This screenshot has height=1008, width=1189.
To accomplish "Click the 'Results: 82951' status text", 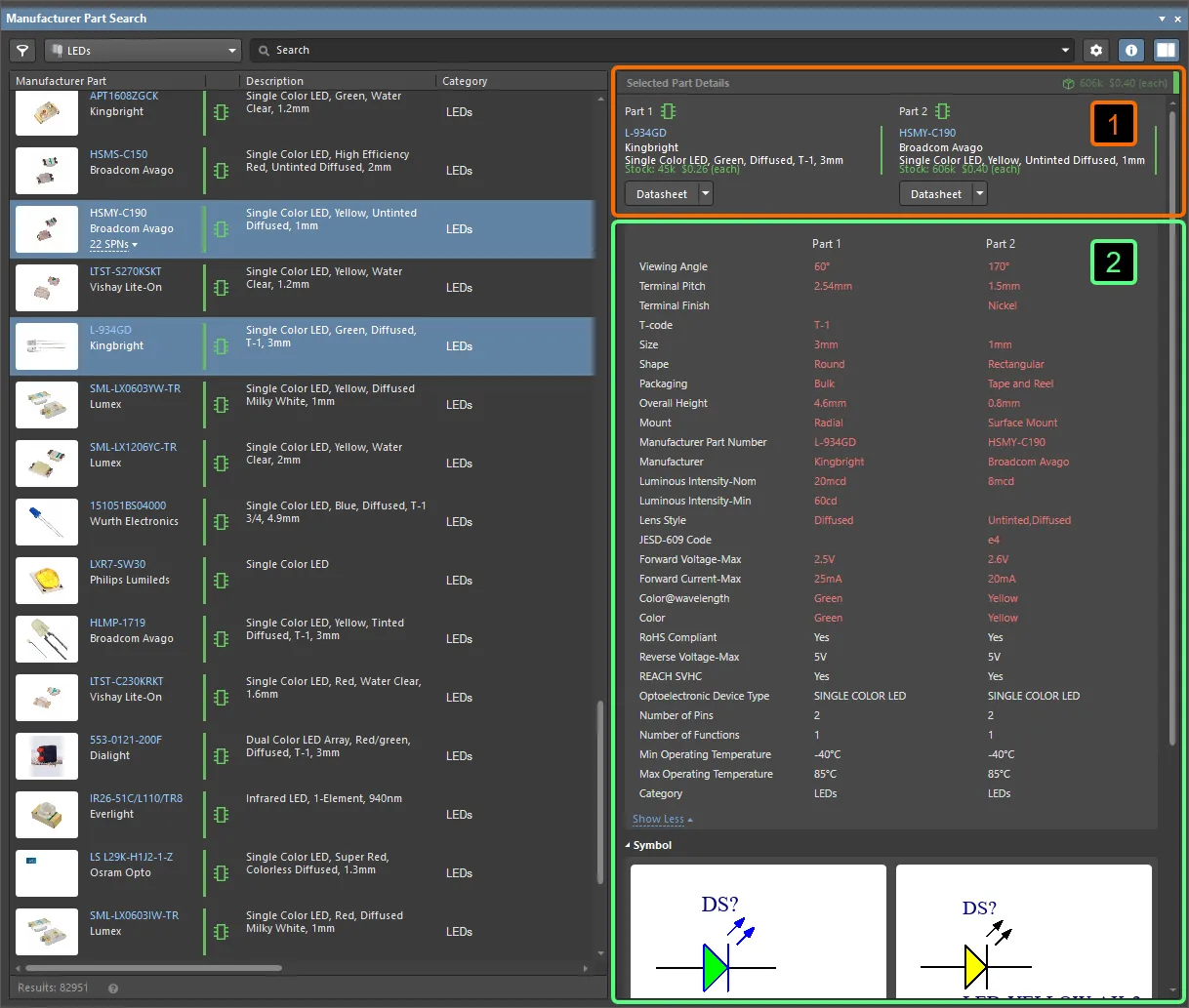I will [53, 988].
